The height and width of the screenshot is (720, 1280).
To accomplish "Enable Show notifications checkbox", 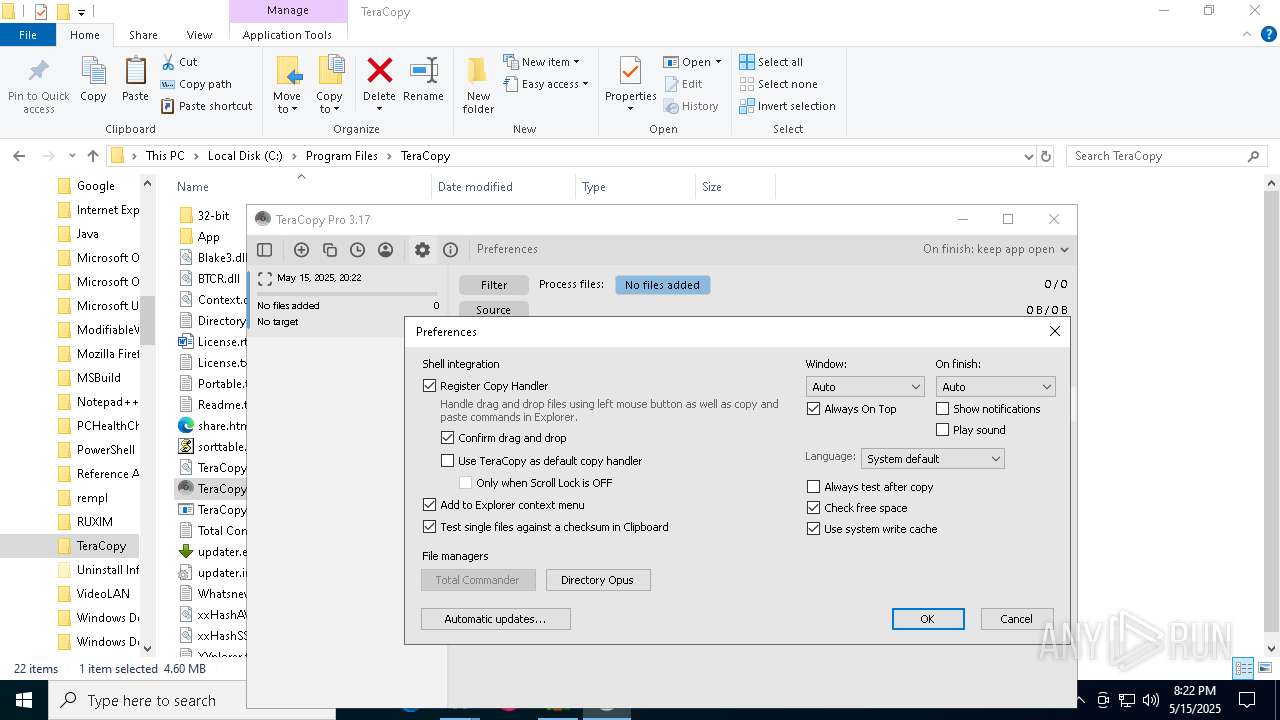I will (x=943, y=409).
